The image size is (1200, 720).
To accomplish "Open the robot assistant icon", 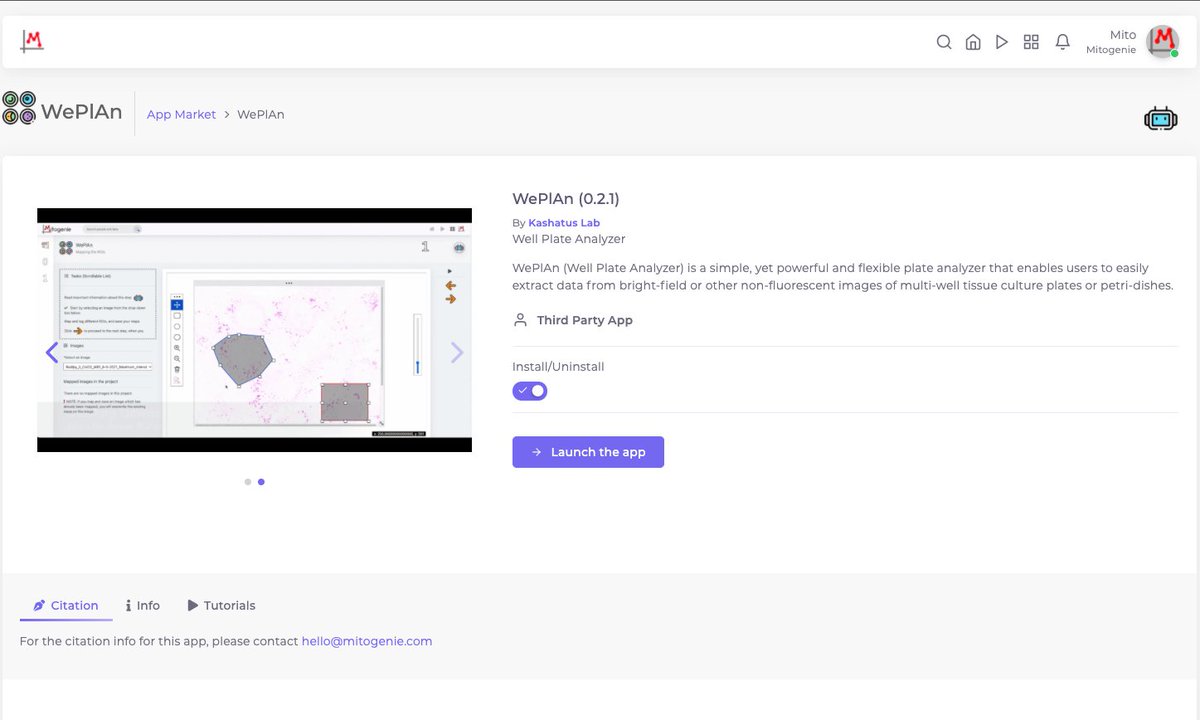I will coord(1160,119).
